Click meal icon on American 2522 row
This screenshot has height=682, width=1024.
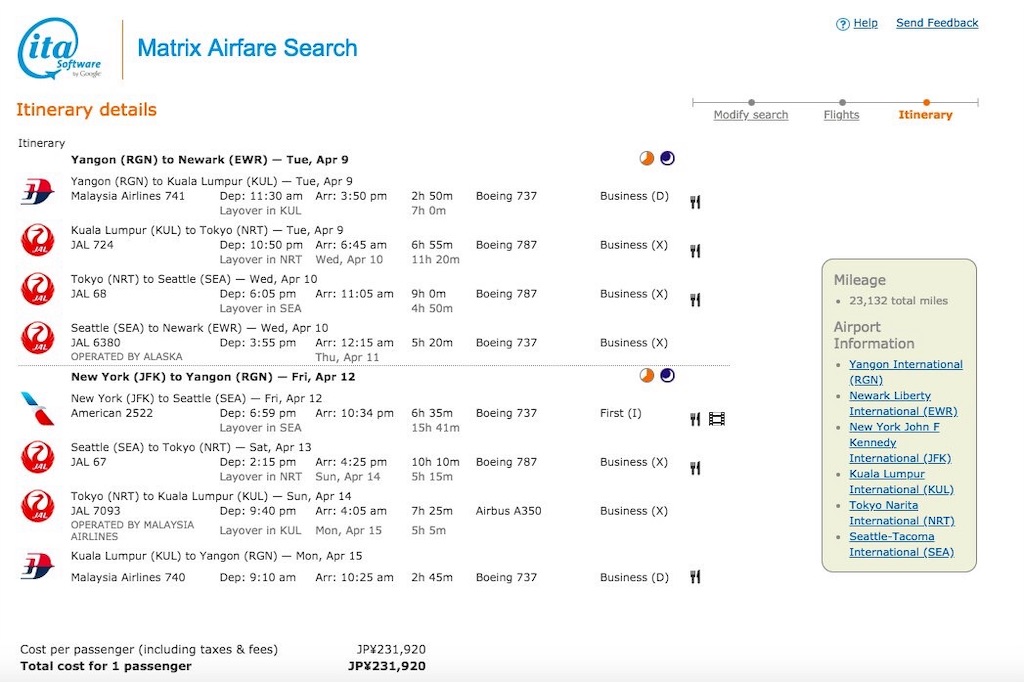pos(695,419)
